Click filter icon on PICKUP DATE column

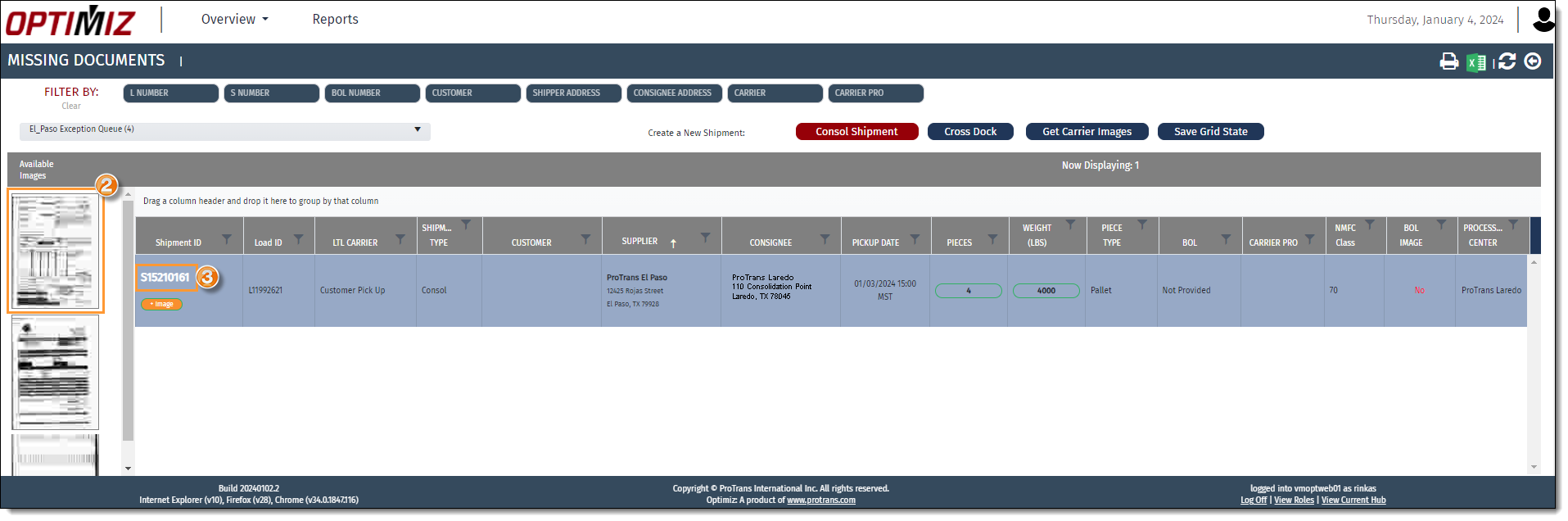pos(915,239)
